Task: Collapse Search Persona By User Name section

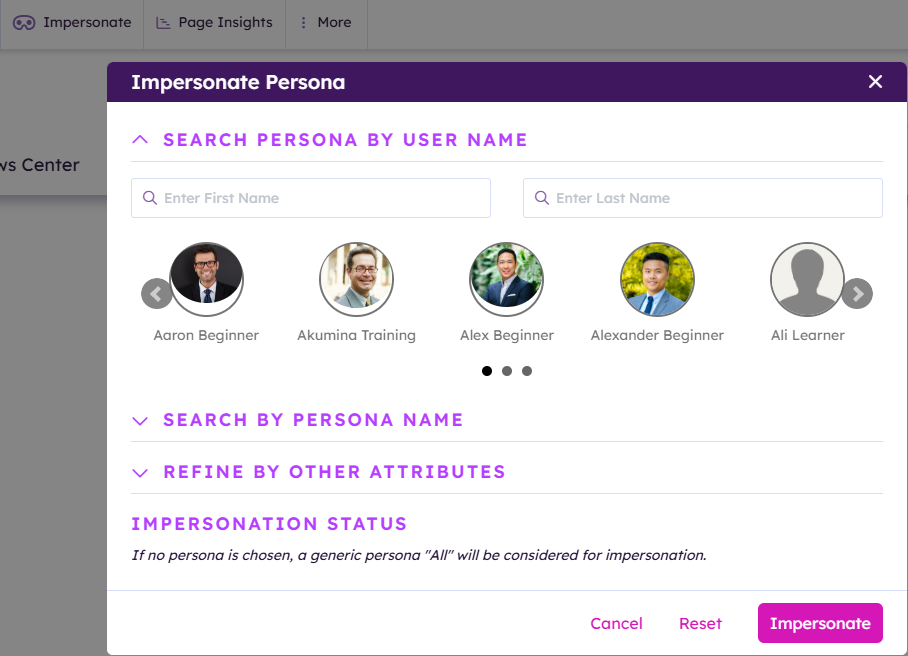Action: [140, 140]
